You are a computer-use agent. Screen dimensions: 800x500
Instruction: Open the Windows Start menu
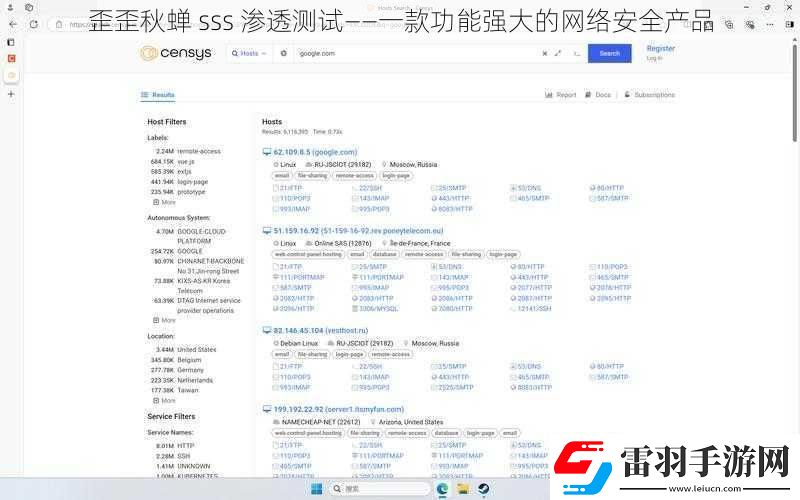click(x=319, y=489)
